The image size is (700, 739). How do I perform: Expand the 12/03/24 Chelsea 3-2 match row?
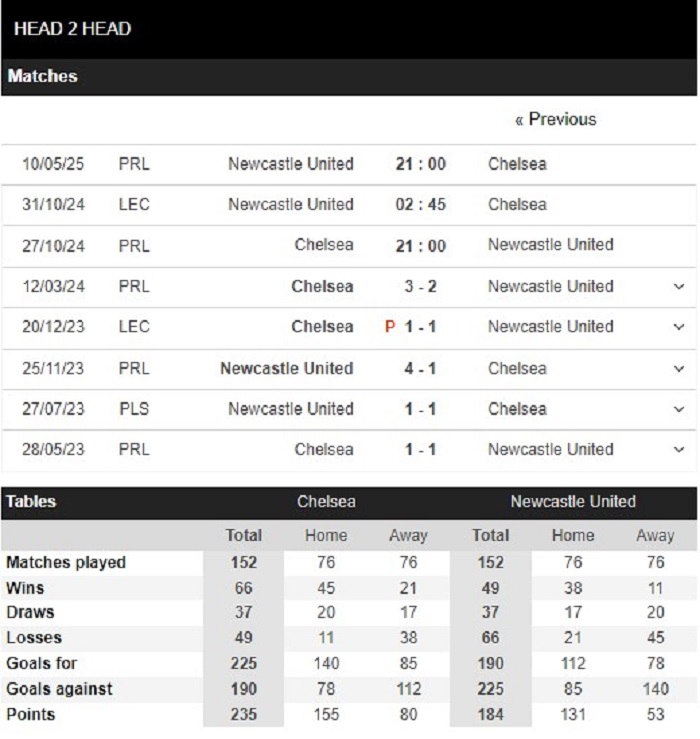pos(679,286)
